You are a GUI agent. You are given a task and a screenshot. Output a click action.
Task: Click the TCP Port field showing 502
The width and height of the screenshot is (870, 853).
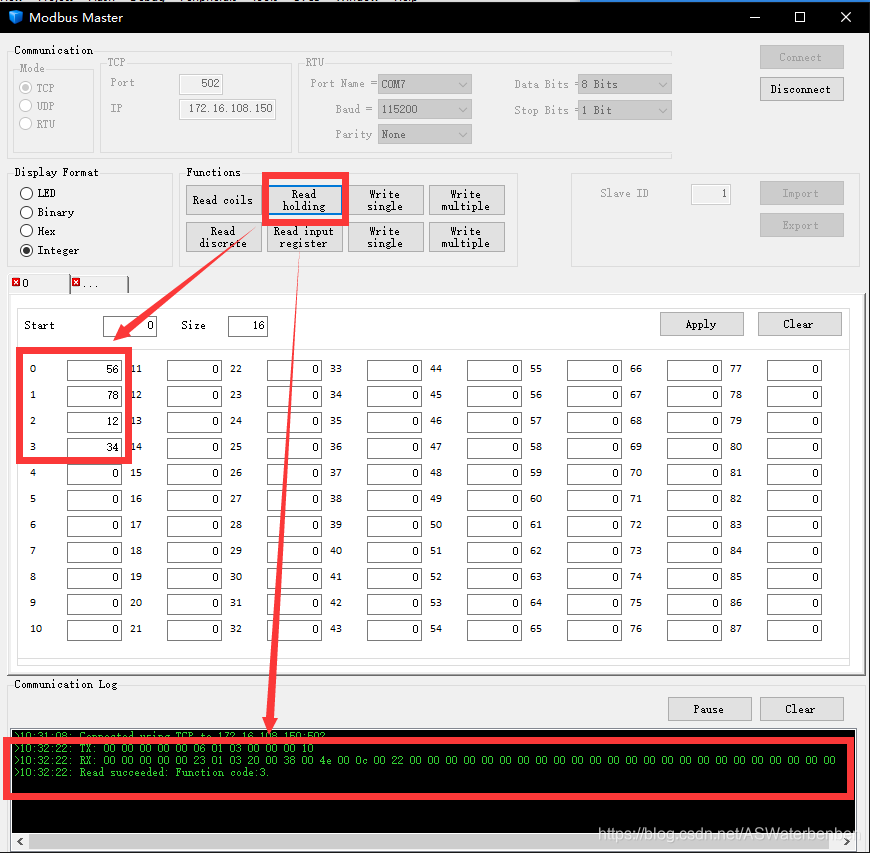pos(201,84)
